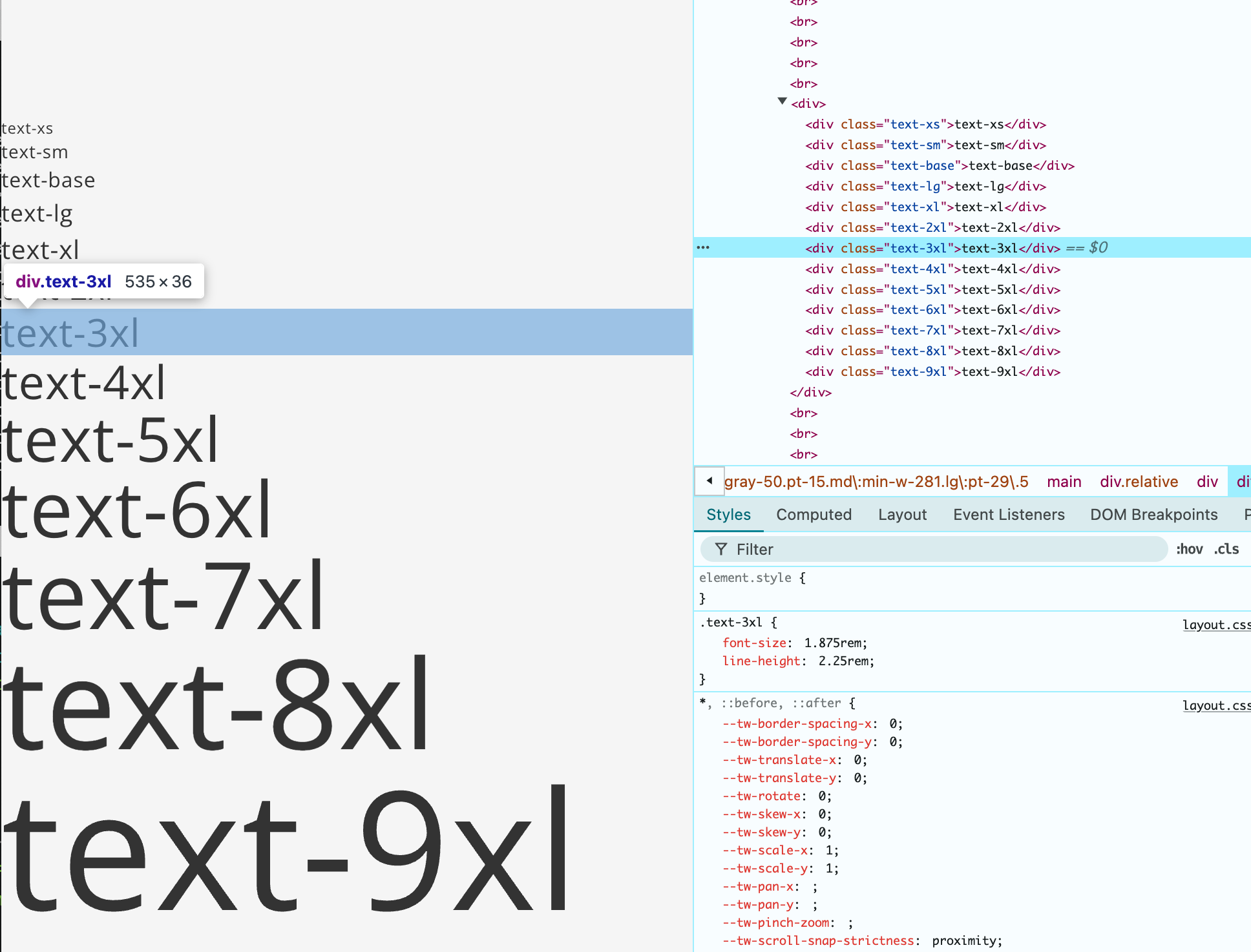Select the text-9xl div node
This screenshot has width=1251, height=952.
[932, 372]
